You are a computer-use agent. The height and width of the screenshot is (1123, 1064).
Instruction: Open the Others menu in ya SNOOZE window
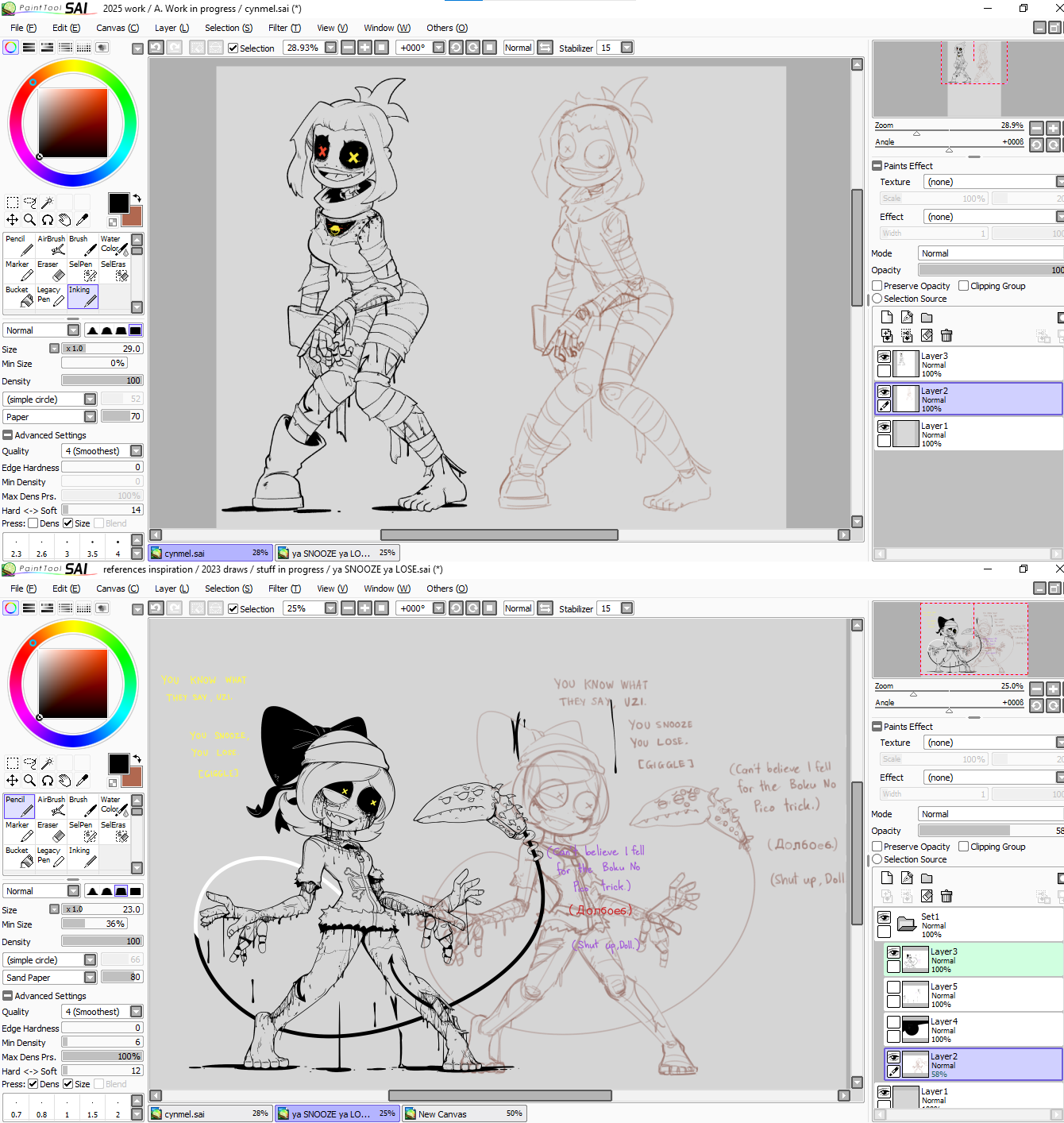tap(447, 589)
